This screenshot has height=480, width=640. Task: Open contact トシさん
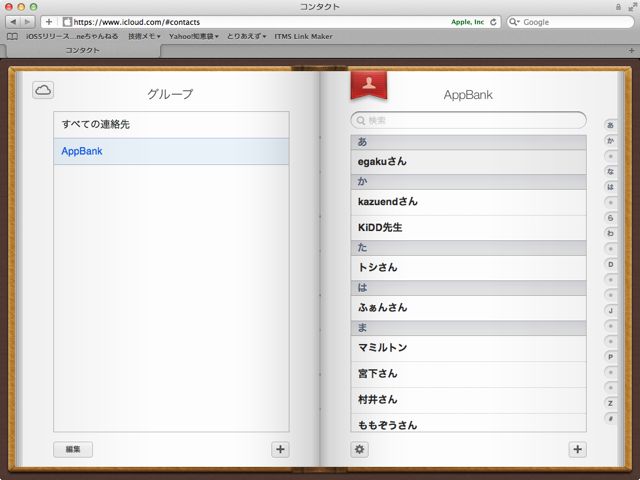coord(469,268)
